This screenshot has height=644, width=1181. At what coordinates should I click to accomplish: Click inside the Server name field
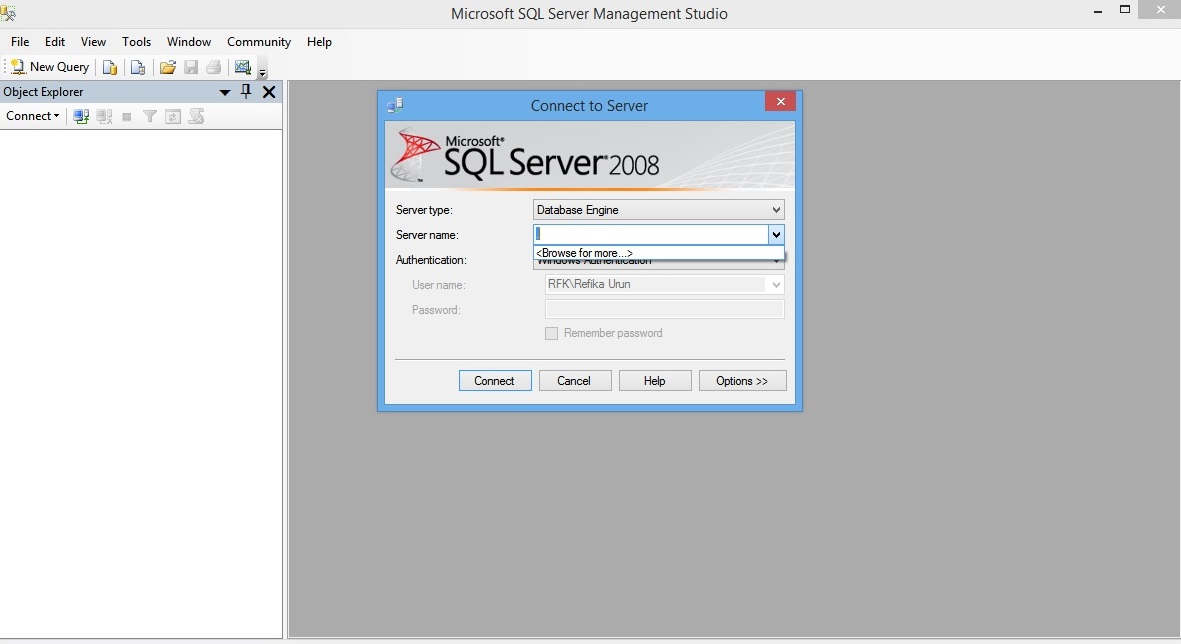coord(651,234)
